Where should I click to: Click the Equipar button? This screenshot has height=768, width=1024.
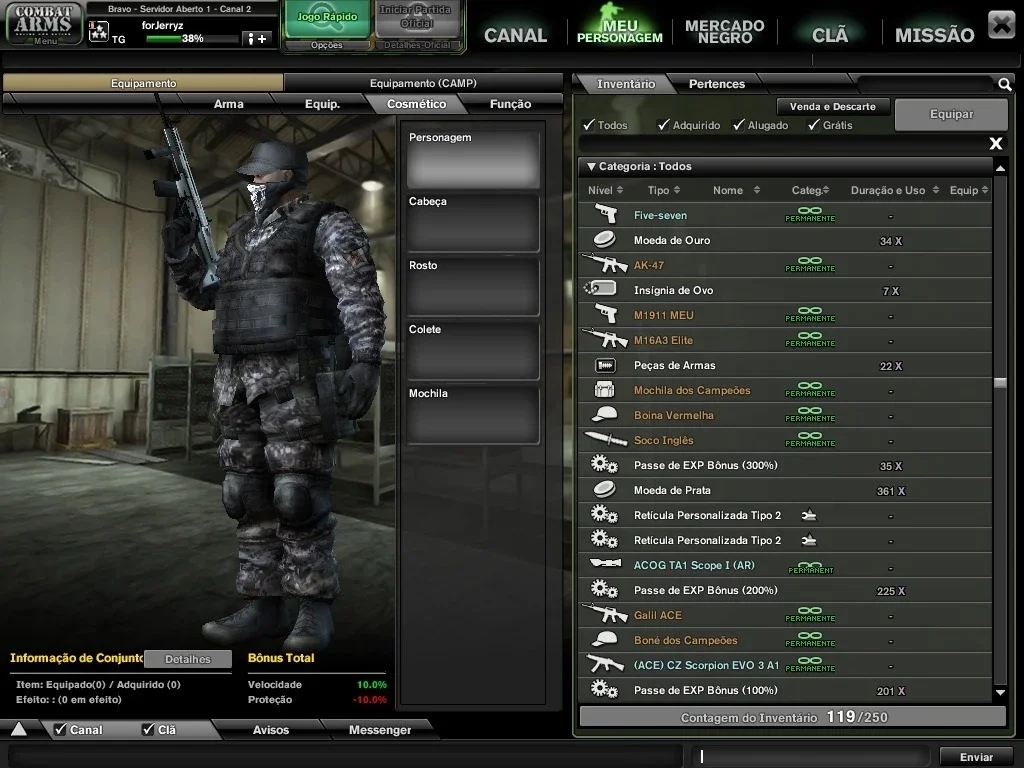[x=952, y=114]
